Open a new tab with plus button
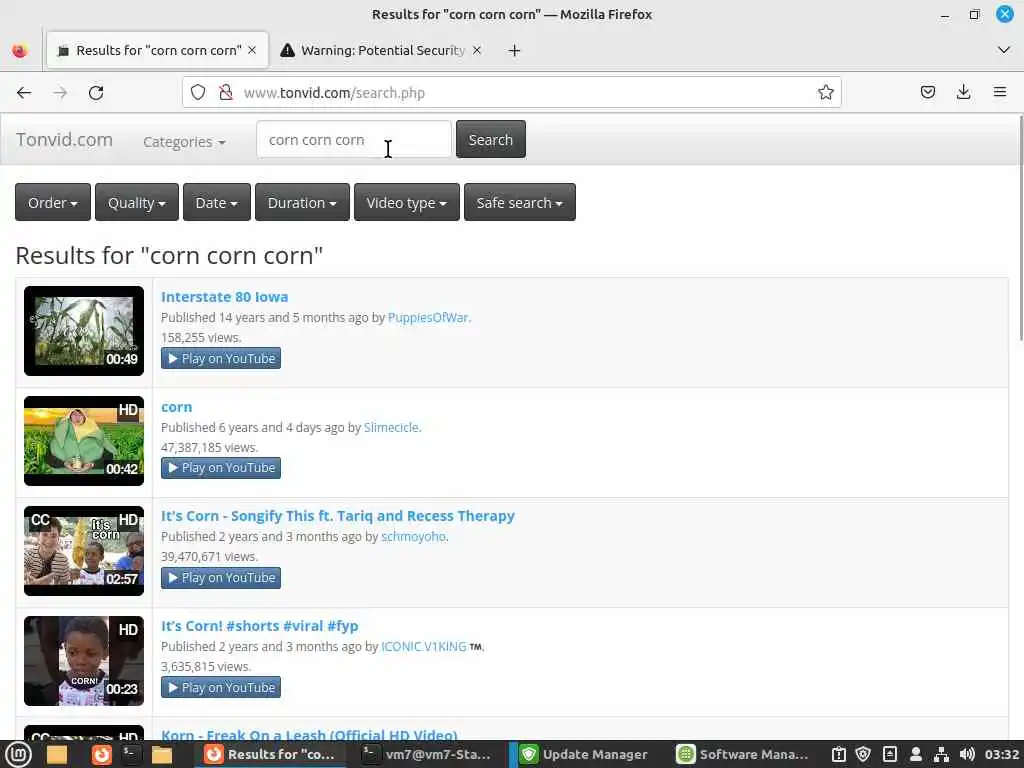This screenshot has height=768, width=1024. (x=515, y=50)
